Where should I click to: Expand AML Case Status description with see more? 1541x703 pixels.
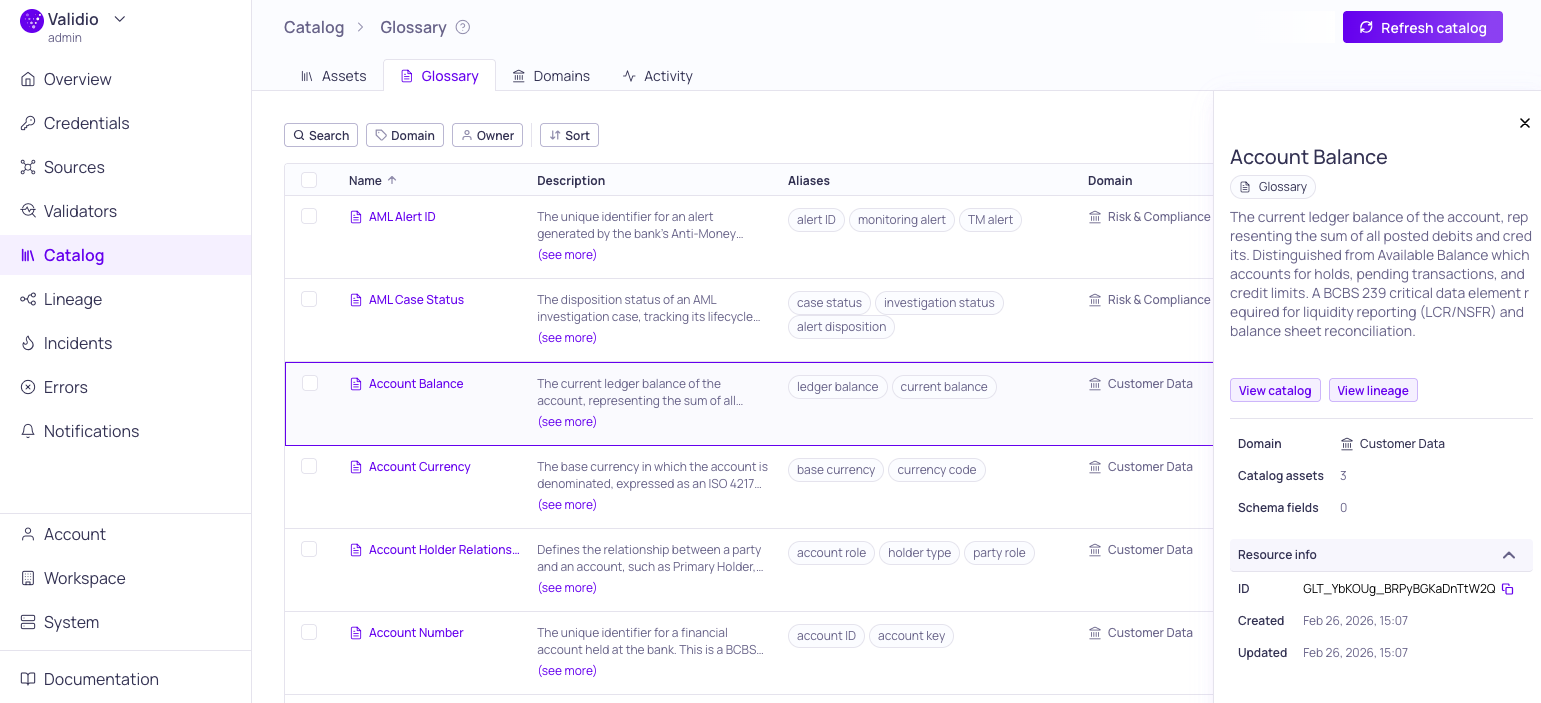click(x=567, y=338)
